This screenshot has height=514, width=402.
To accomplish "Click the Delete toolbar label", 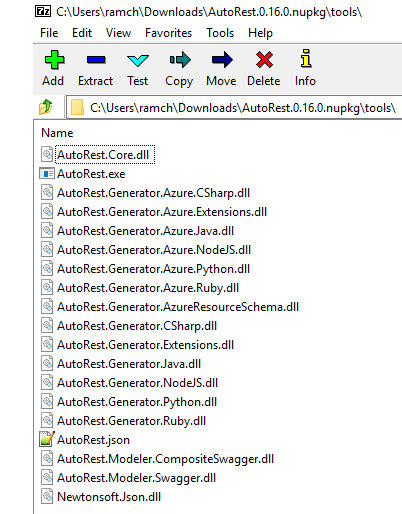I will 263,81.
